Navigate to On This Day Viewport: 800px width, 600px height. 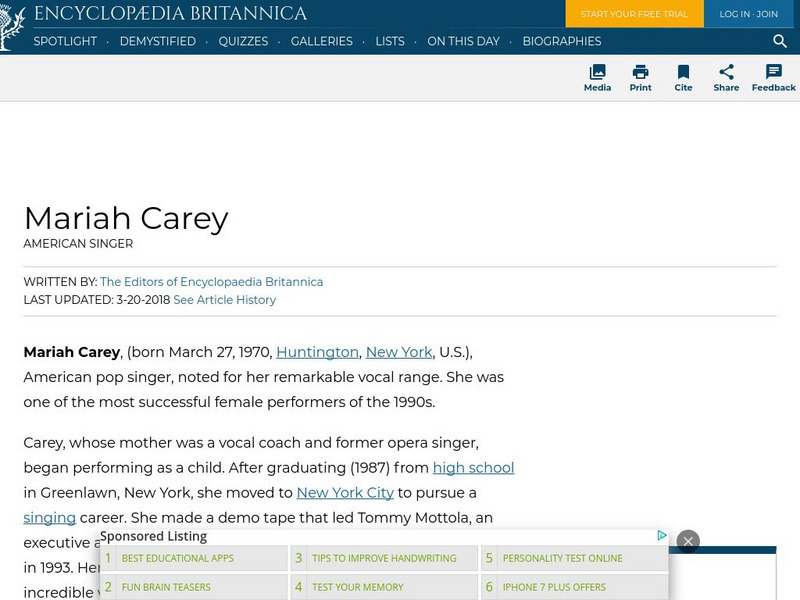point(463,42)
